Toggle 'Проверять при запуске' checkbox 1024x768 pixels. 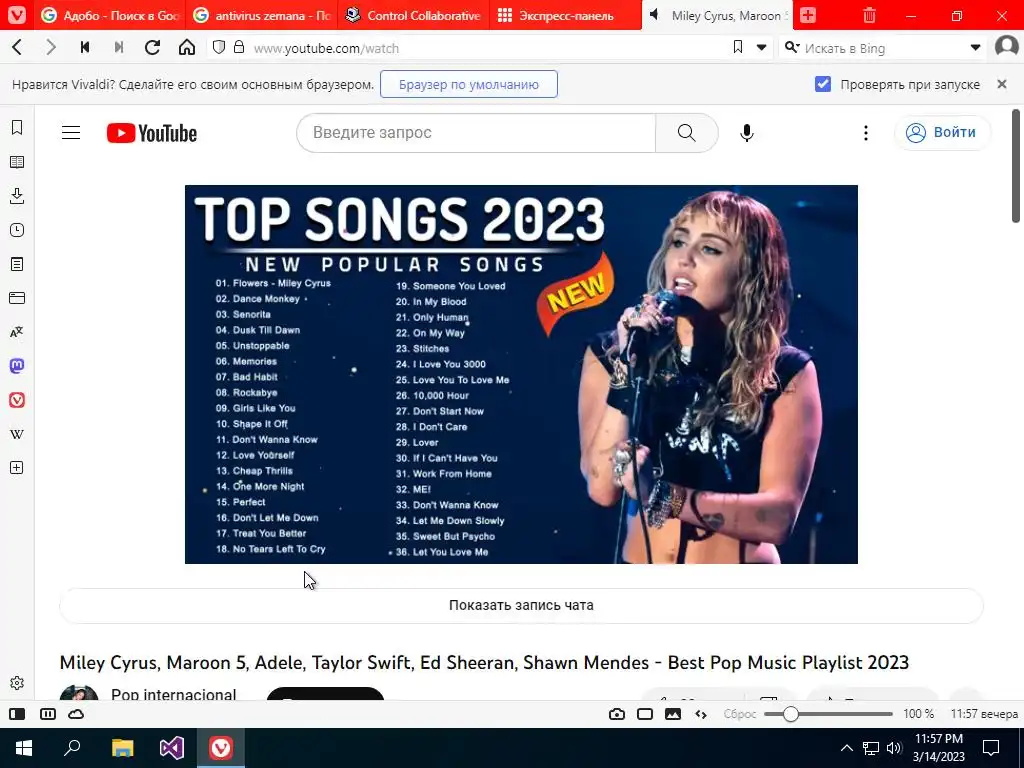[823, 84]
